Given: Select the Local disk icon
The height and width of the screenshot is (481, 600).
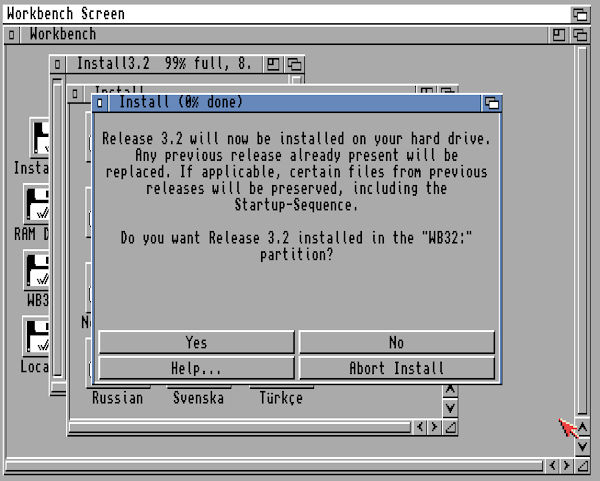Looking at the screenshot, I should click(38, 340).
